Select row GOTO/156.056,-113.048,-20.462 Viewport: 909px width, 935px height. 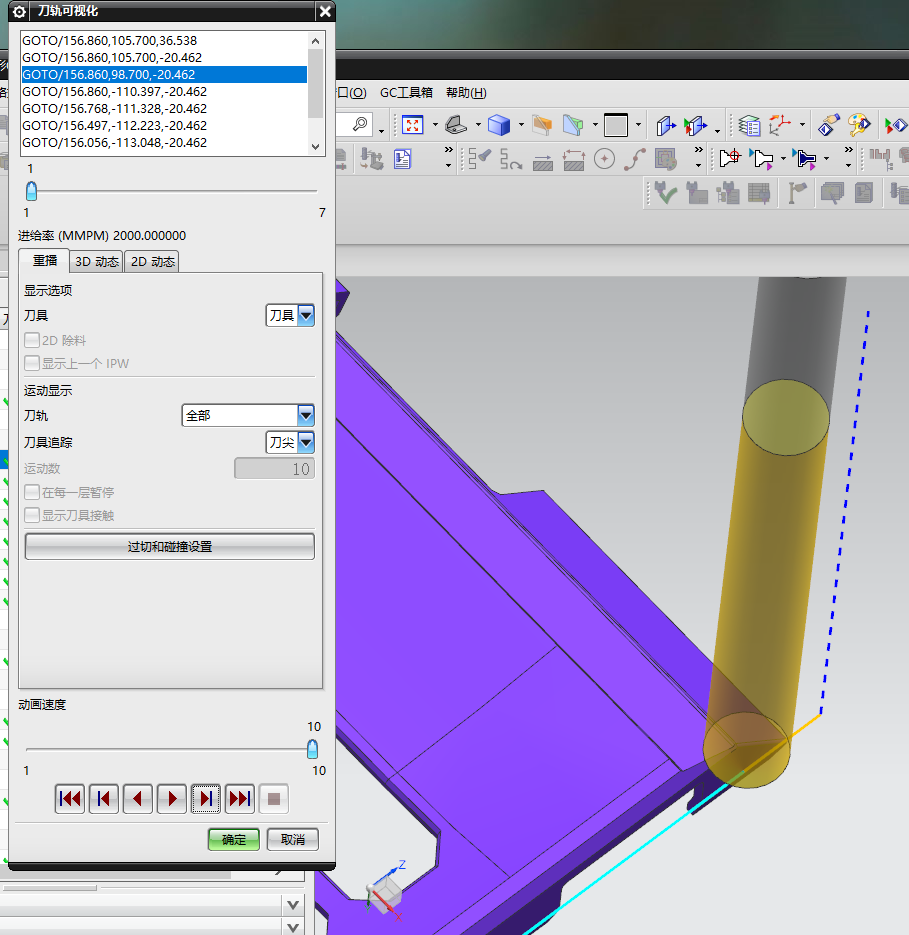pyautogui.click(x=164, y=143)
